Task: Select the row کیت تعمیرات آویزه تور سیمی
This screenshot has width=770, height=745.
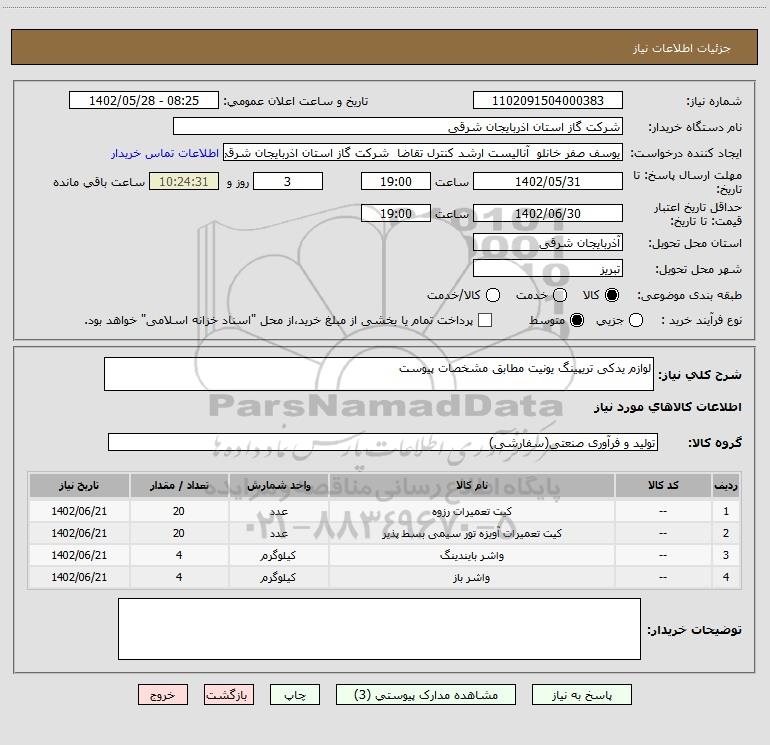Action: click(385, 533)
